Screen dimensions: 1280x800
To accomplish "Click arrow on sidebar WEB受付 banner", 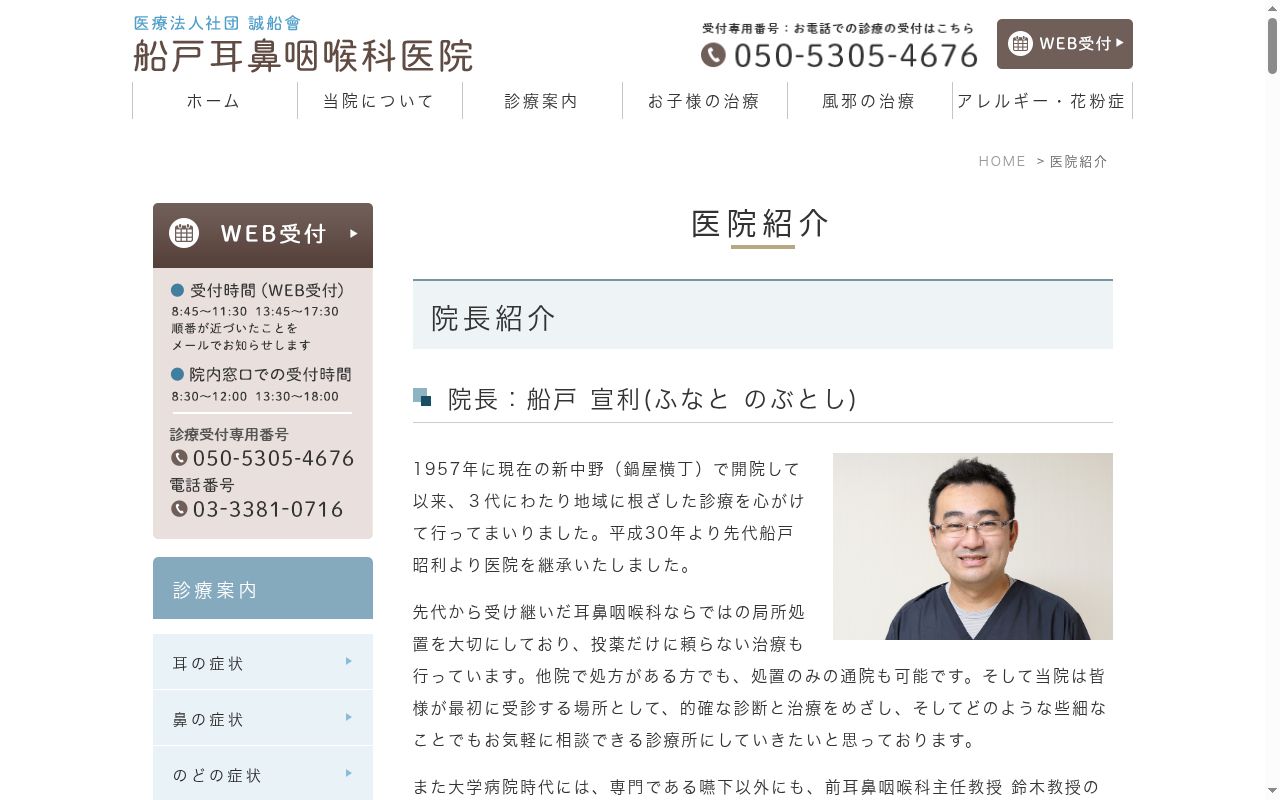I will (354, 233).
